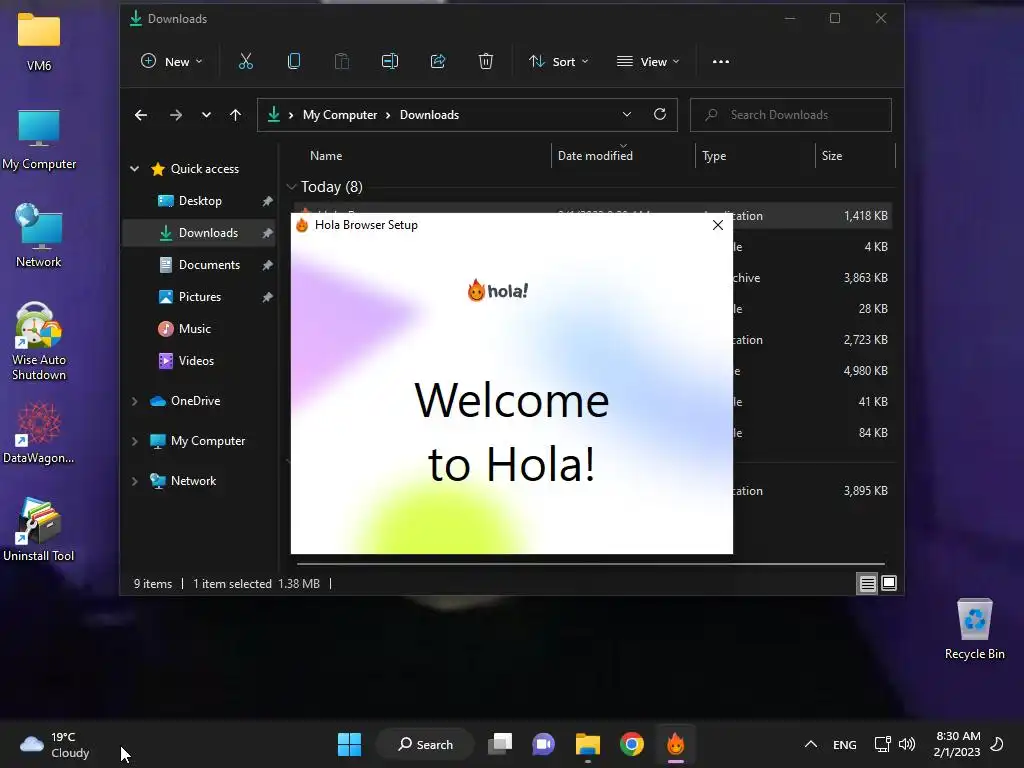Open the VM6 folder on desktop

click(39, 40)
